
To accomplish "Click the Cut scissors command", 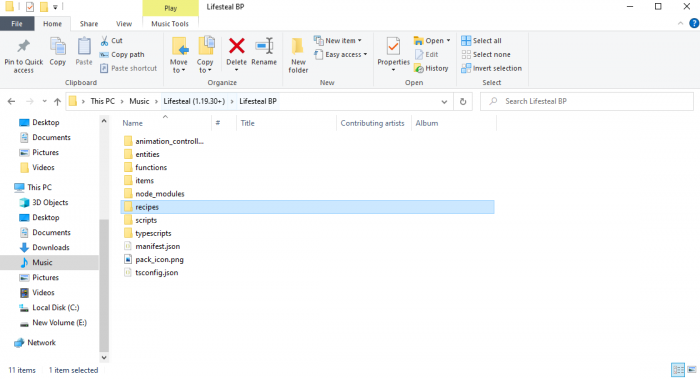I will click(x=111, y=41).
